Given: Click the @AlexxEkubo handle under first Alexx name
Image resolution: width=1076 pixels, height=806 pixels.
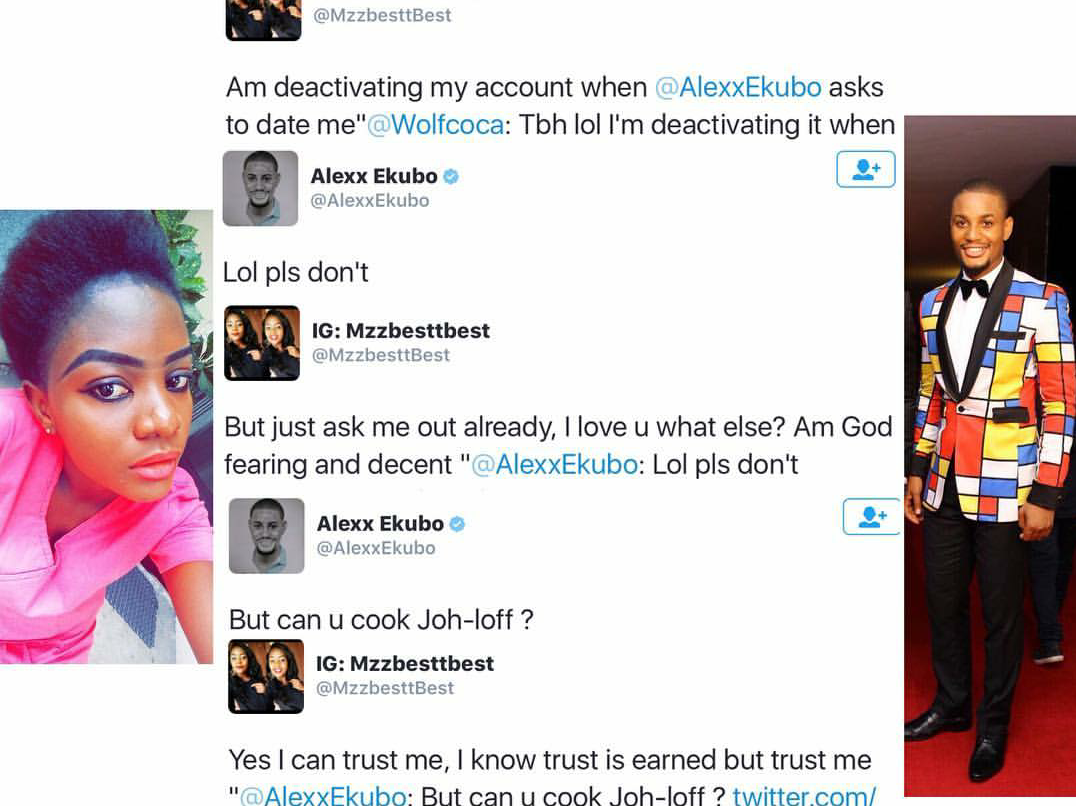Looking at the screenshot, I should point(370,200).
